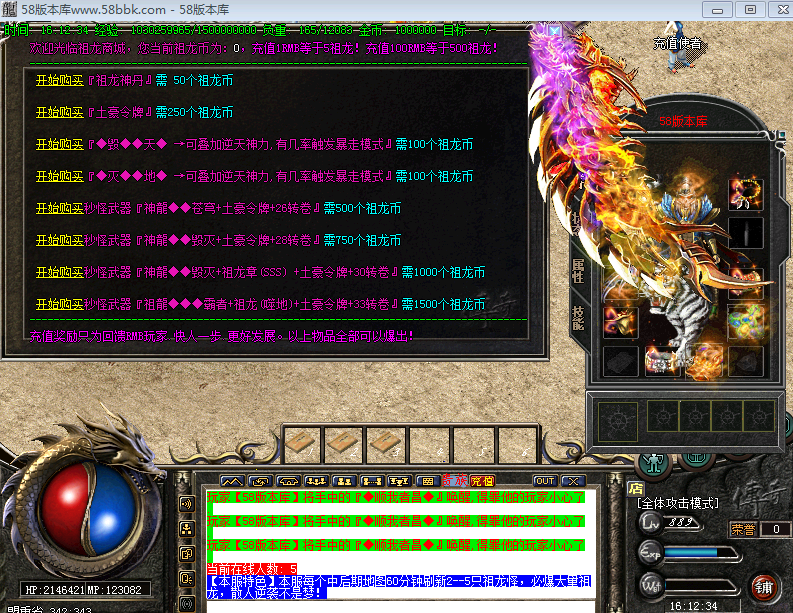Click the fourth icon left of chat box
The width and height of the screenshot is (793, 613).
click(x=187, y=579)
